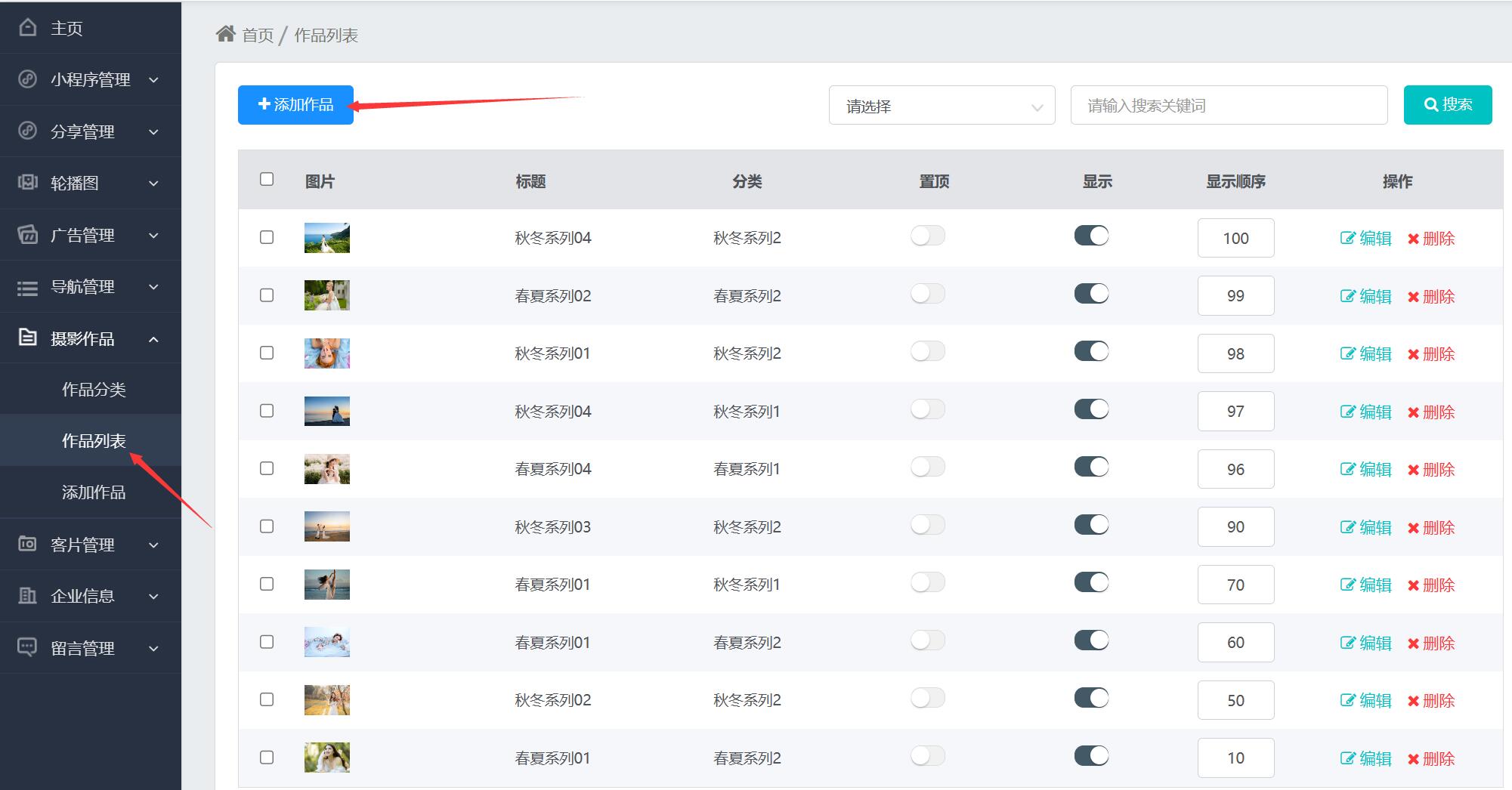Click the display order field showing 100
1512x790 pixels.
click(1235, 238)
